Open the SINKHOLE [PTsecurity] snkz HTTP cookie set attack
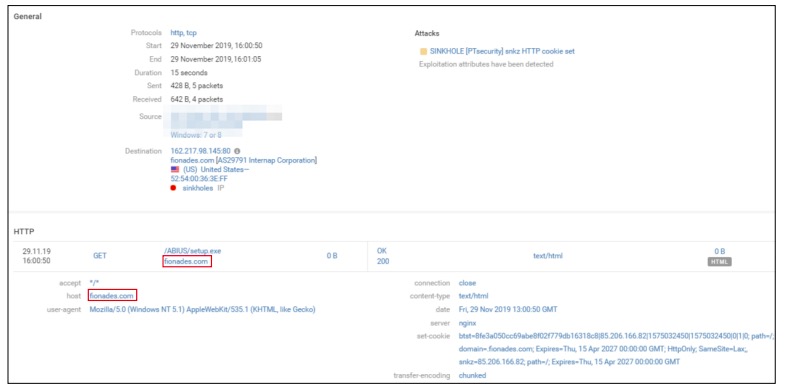This screenshot has width=785, height=391. (x=502, y=51)
